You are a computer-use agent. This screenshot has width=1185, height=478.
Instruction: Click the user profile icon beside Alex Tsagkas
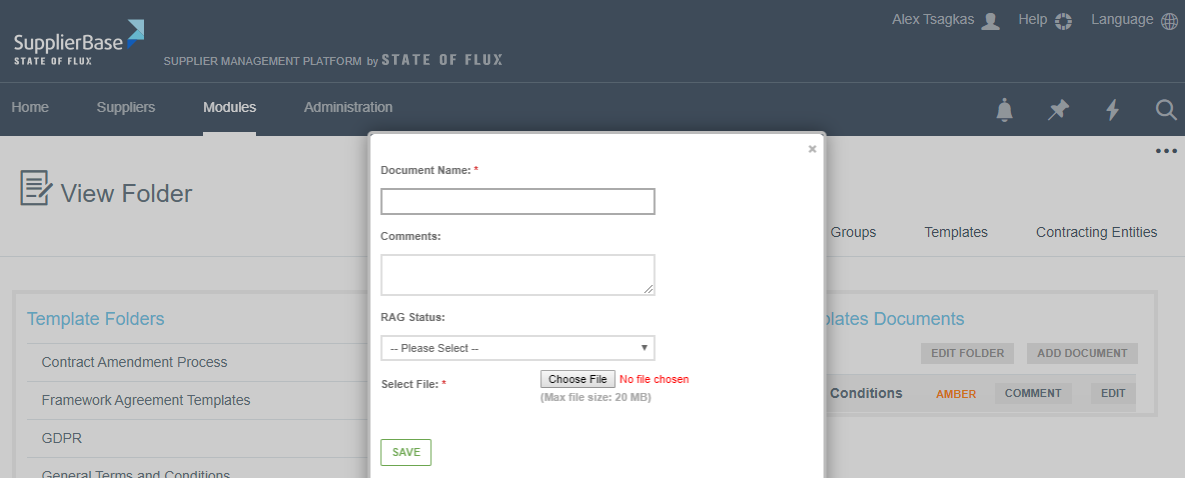coord(990,21)
